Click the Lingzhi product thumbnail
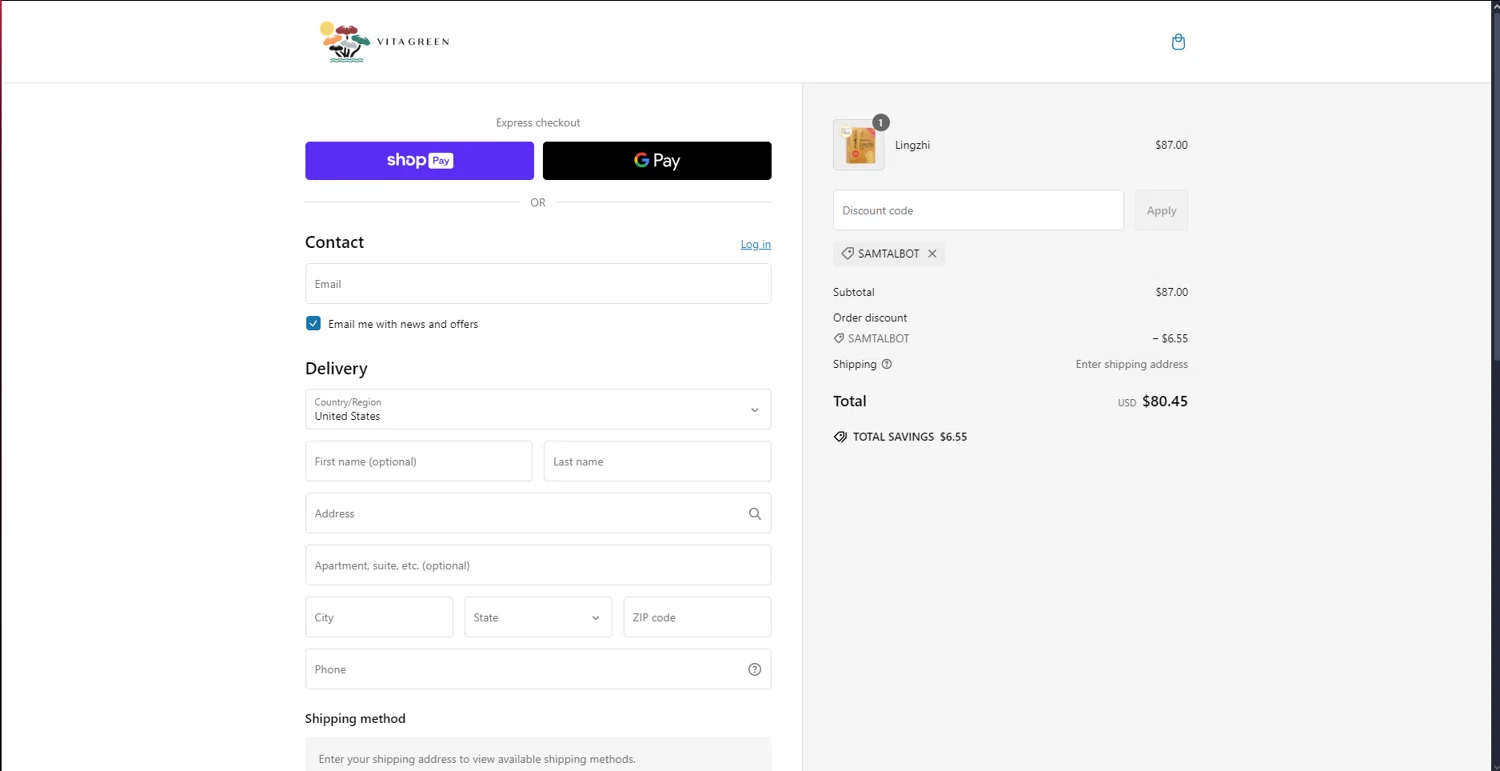Screen dimensions: 1500x771 pos(858,145)
